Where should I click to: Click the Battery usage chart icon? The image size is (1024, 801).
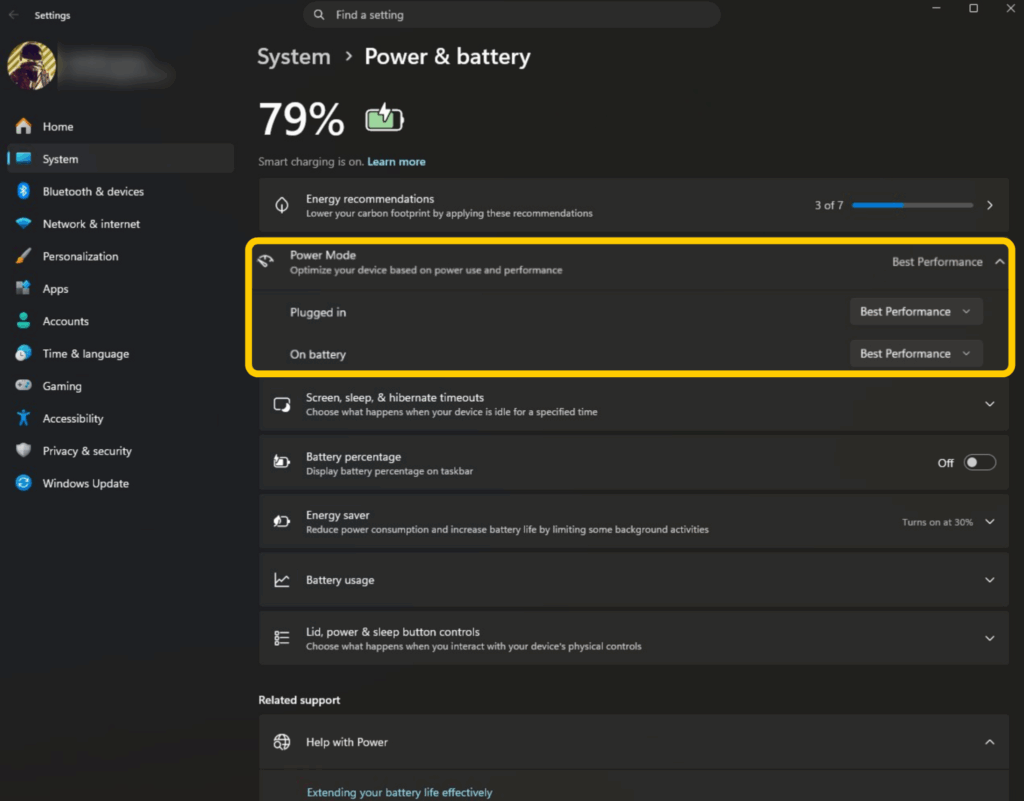tap(281, 580)
